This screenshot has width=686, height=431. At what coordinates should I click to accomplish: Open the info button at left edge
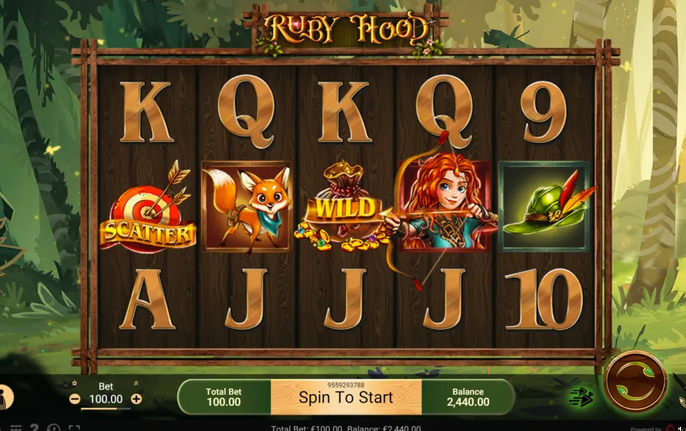point(5,397)
